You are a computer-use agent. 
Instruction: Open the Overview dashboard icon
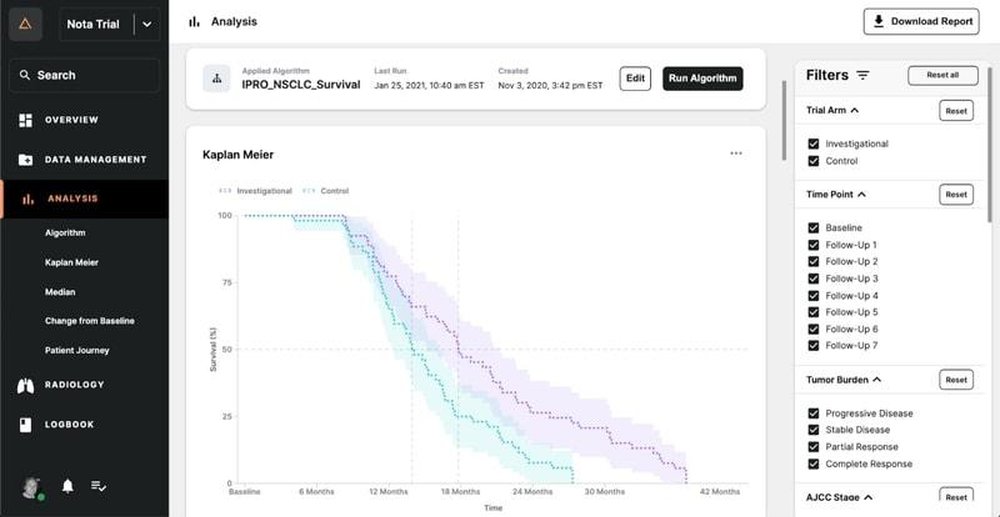(x=26, y=120)
